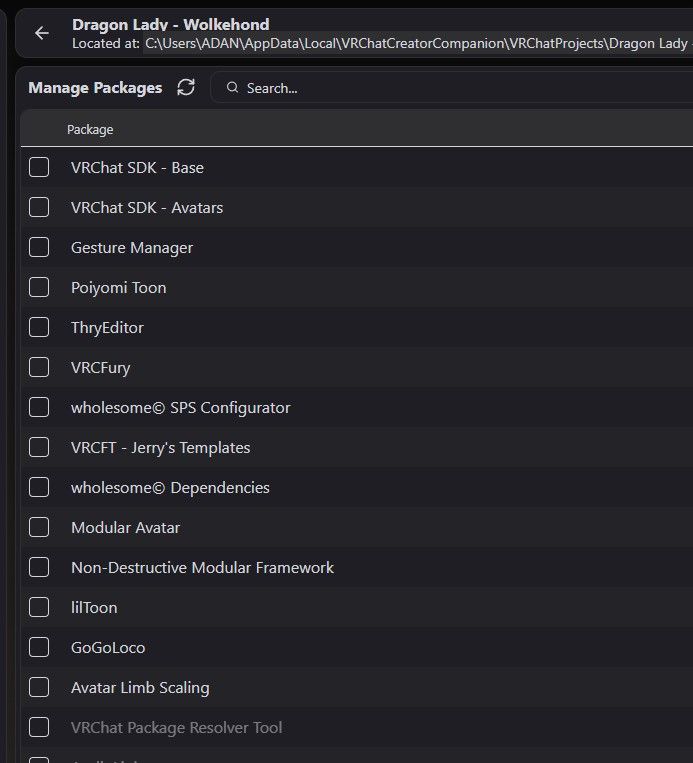
Task: Click the VRCFT - Jerry's Templates row
Action: [357, 447]
